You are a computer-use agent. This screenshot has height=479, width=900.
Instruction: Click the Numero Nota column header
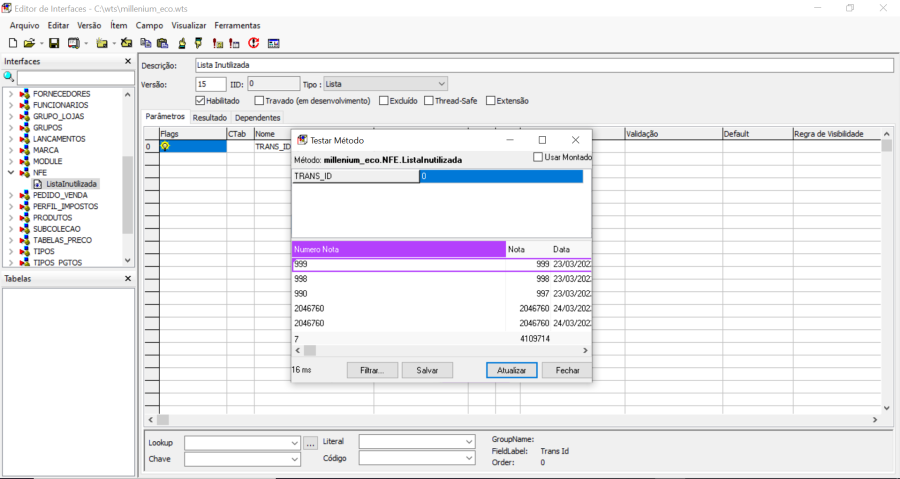(x=399, y=249)
